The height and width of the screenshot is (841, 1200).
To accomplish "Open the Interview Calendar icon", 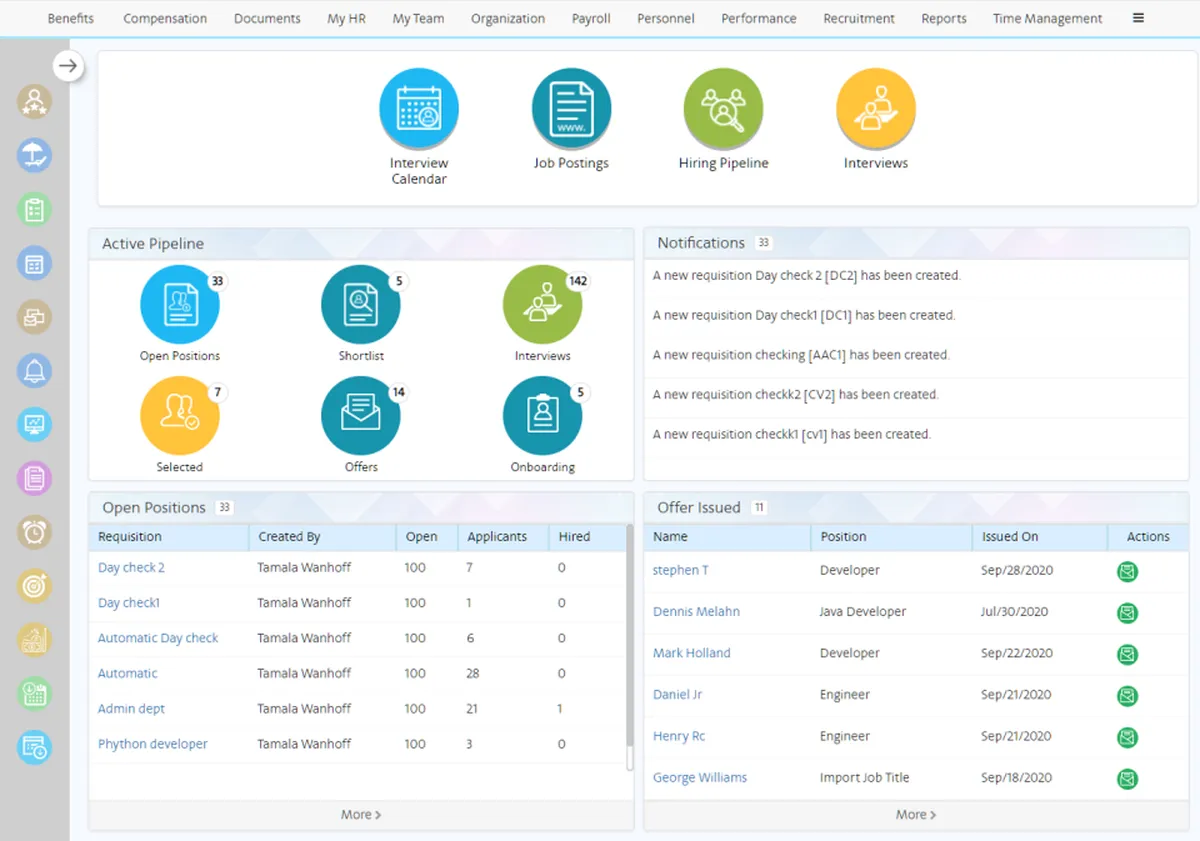I will click(x=419, y=109).
